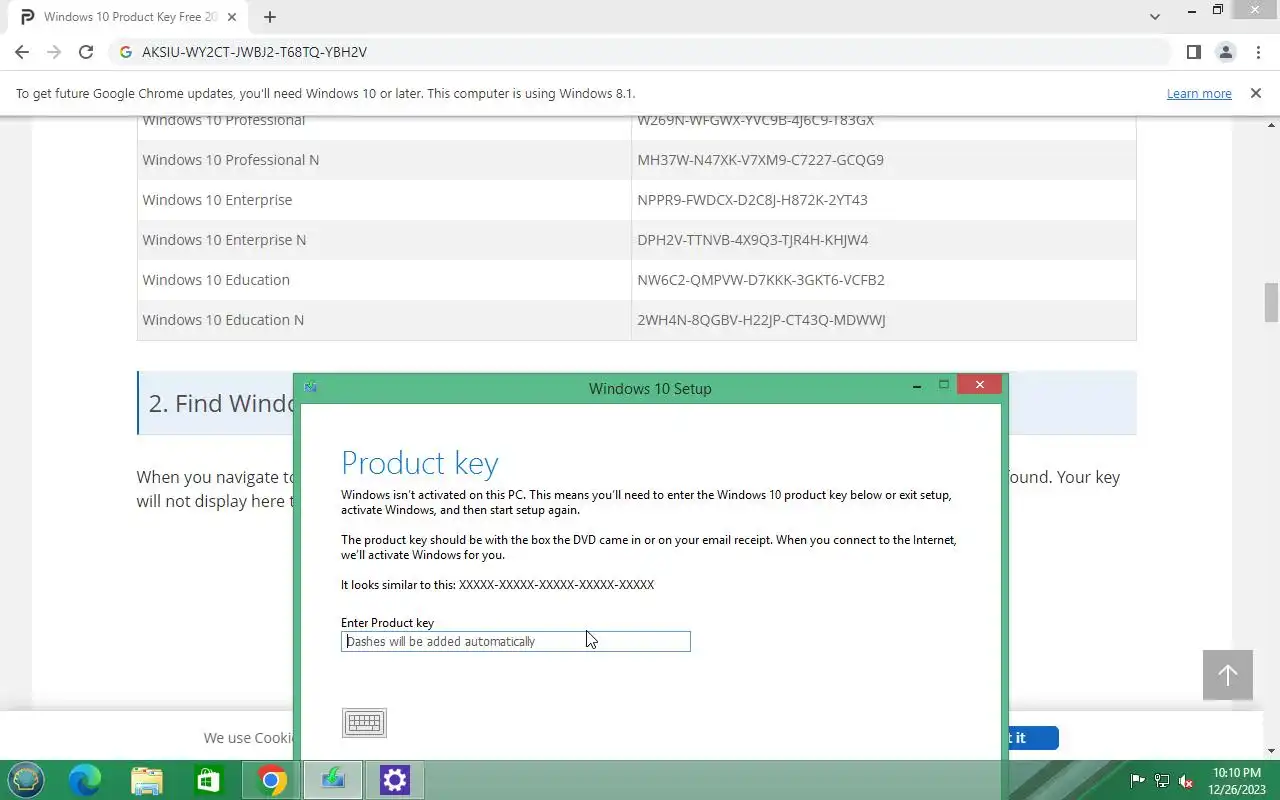Switch to Google Chrome on the taskbar
The width and height of the screenshot is (1280, 800).
(271, 780)
